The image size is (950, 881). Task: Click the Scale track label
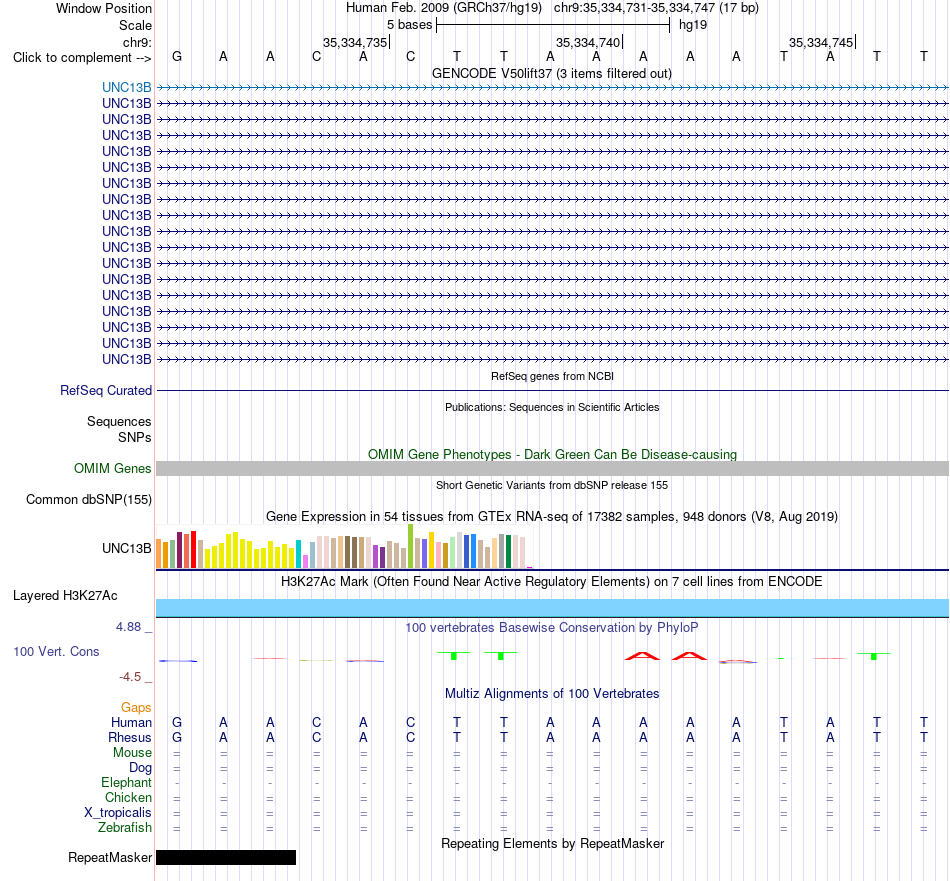pos(135,25)
